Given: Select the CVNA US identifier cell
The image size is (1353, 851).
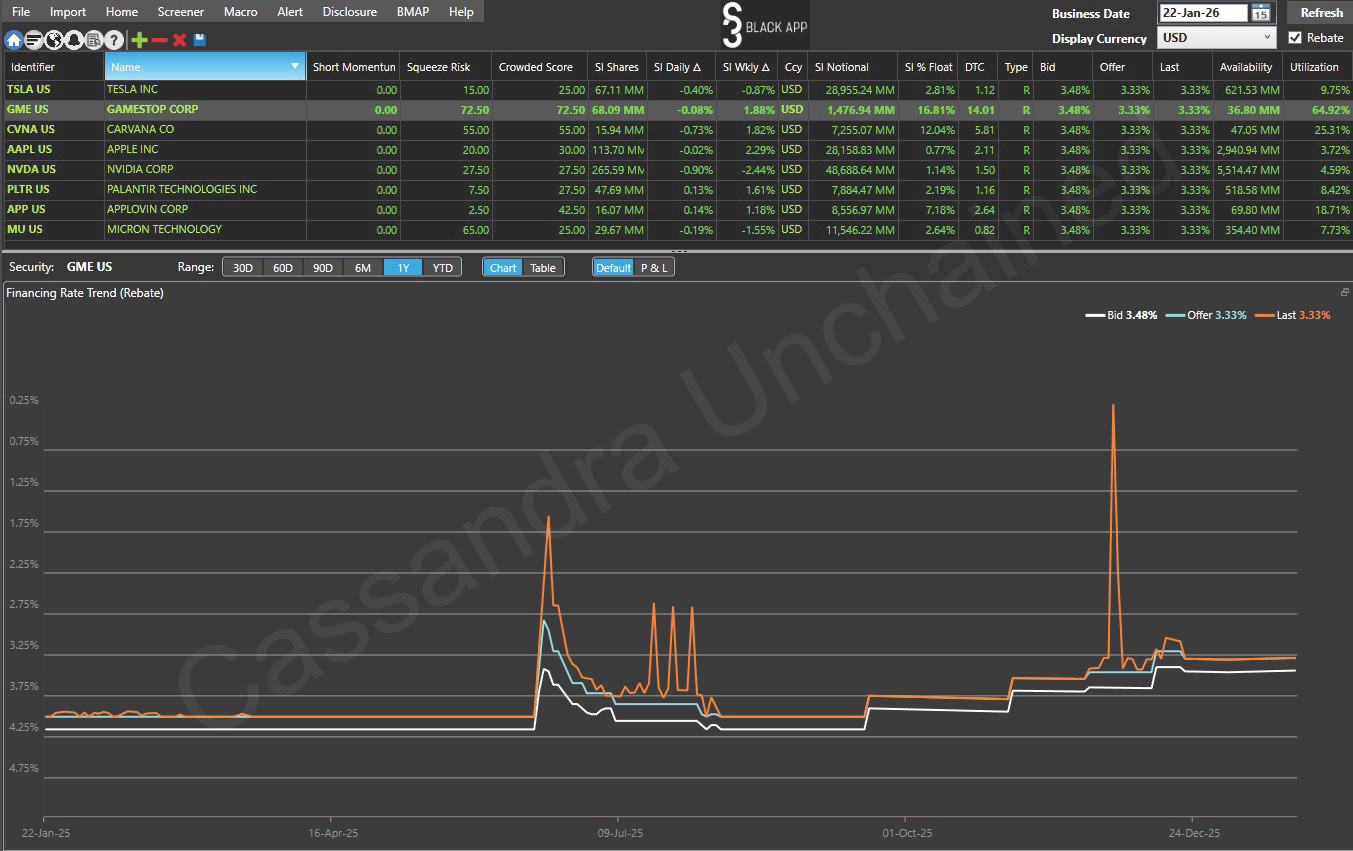Looking at the screenshot, I should pyautogui.click(x=54, y=129).
